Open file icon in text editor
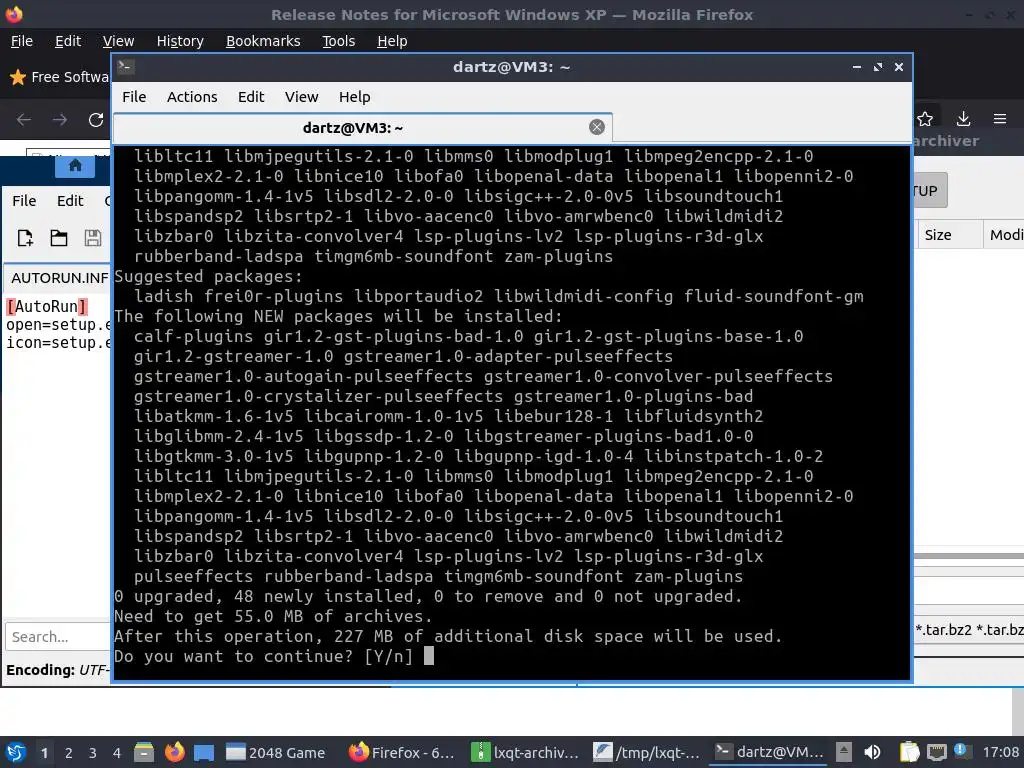The height and width of the screenshot is (768, 1024). (59, 238)
